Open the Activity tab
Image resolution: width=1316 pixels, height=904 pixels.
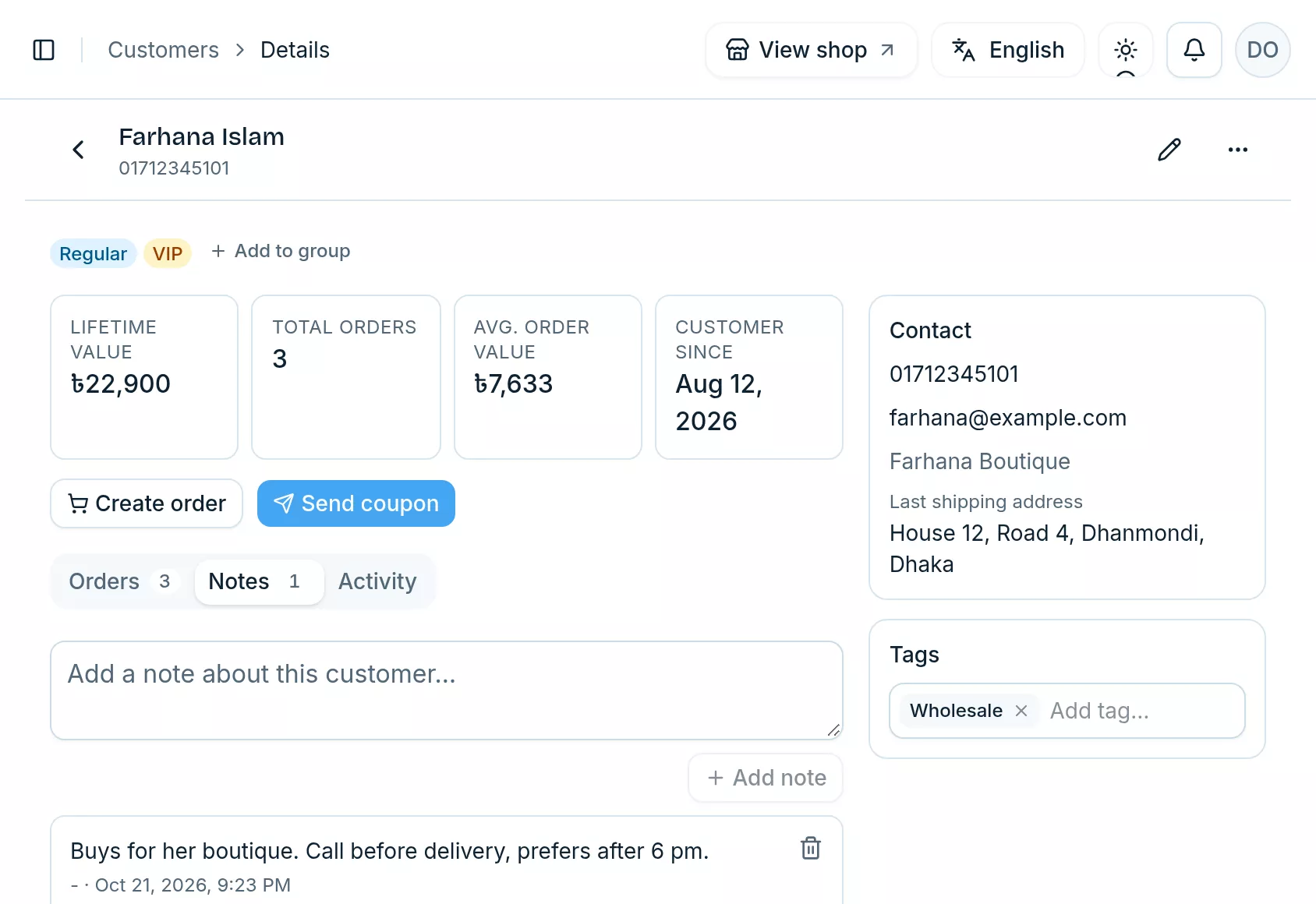pos(377,581)
